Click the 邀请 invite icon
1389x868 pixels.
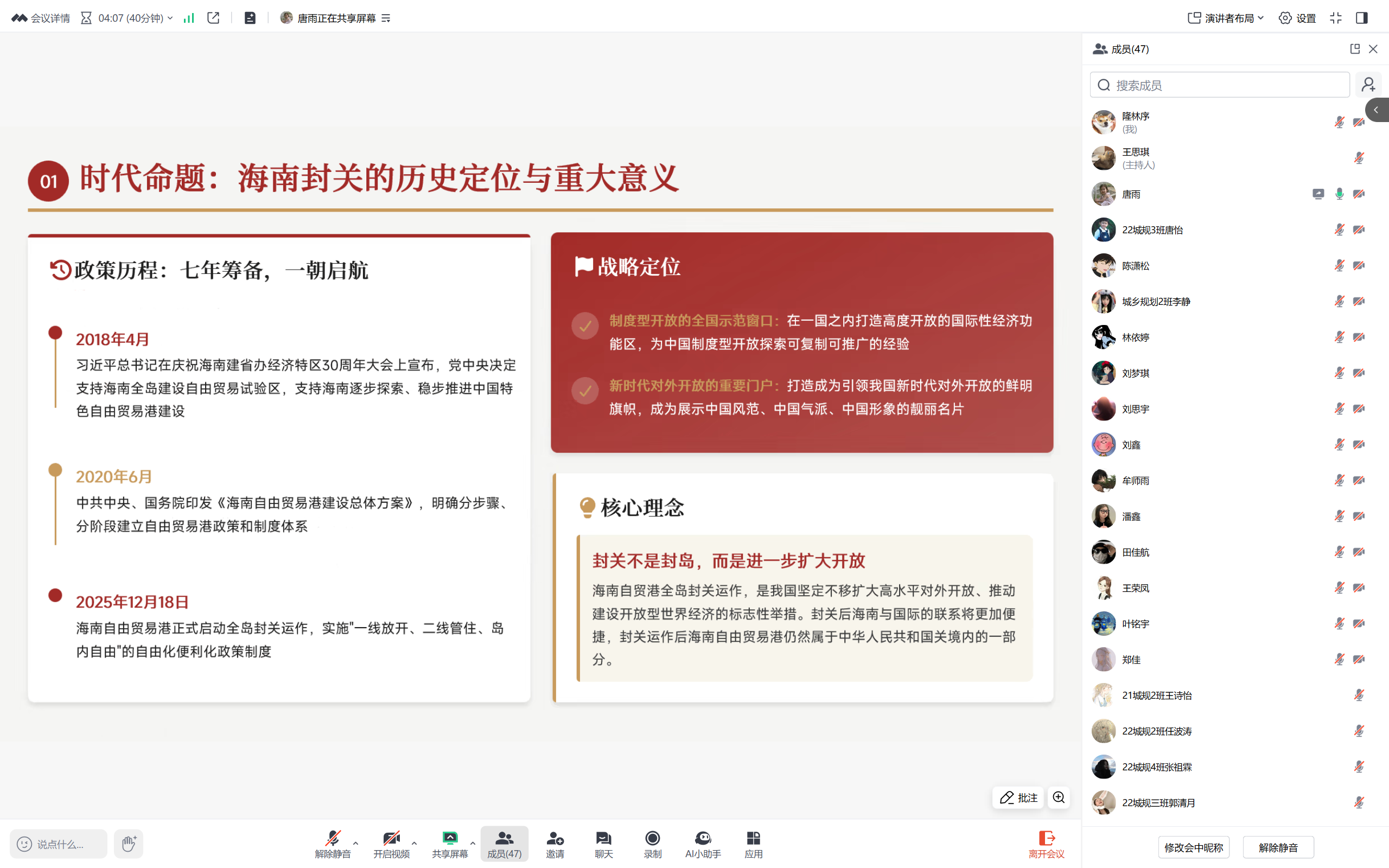pos(555,843)
